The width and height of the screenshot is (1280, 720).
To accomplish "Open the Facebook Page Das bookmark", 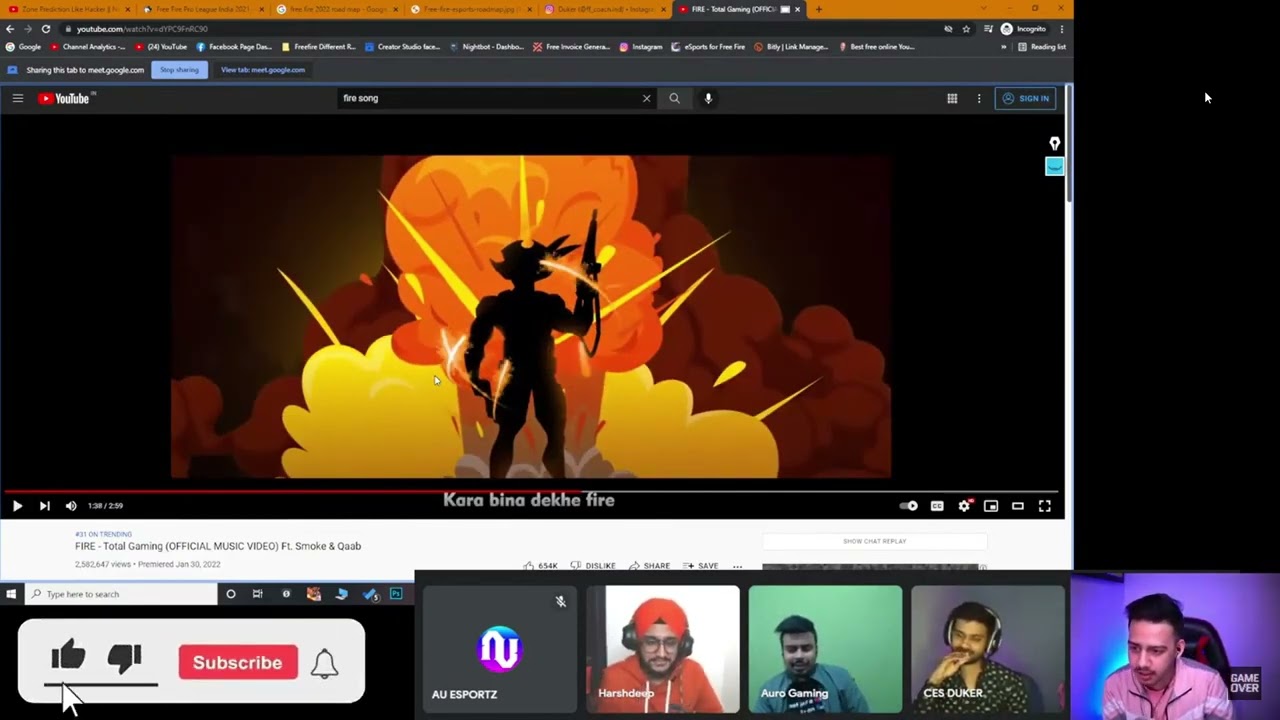I will (x=234, y=47).
